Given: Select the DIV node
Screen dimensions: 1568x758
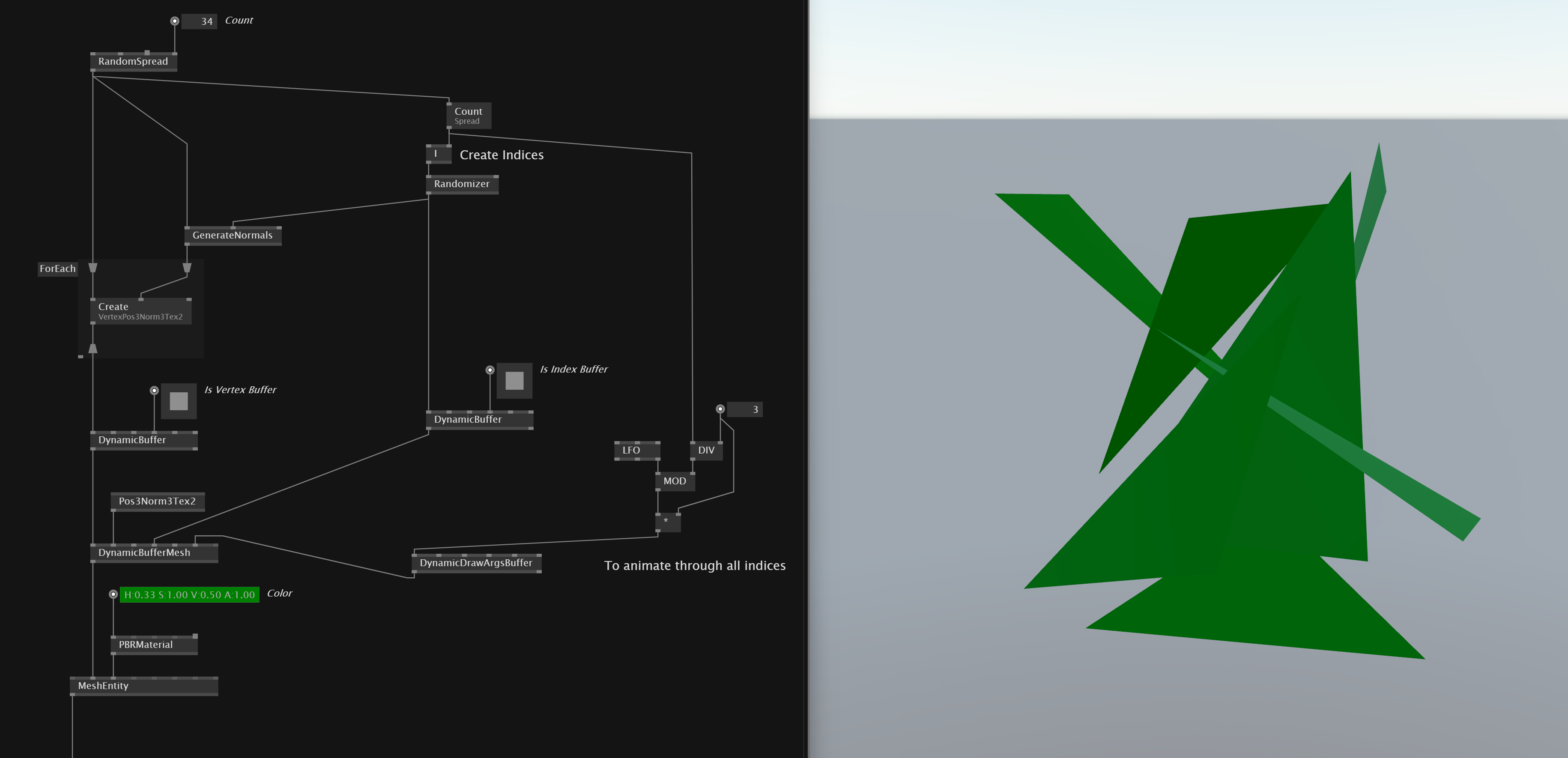Looking at the screenshot, I should [x=707, y=450].
